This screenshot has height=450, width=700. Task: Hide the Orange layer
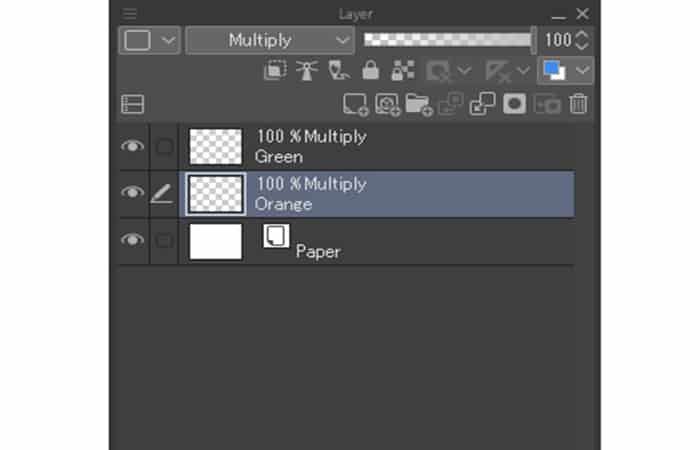tap(133, 193)
